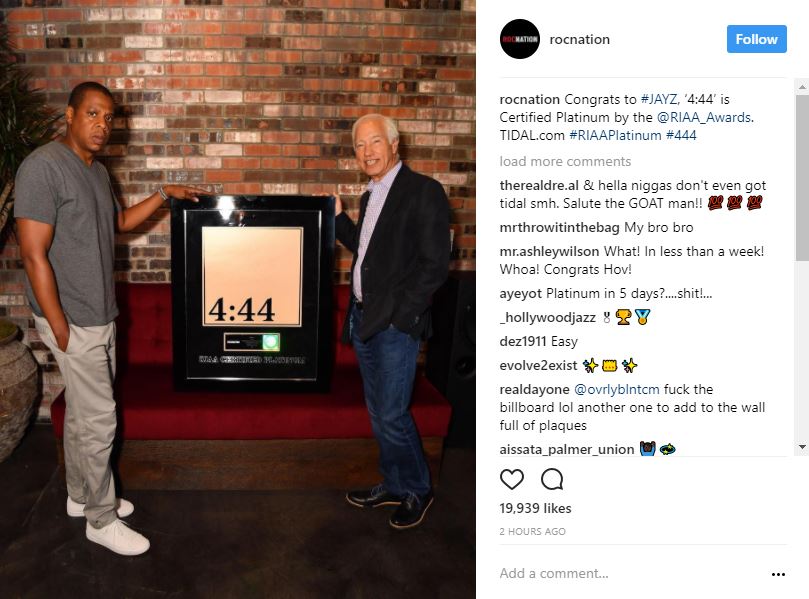Image resolution: width=809 pixels, height=599 pixels.
Task: Open the @RIAA_Awards mention link
Action: [x=704, y=118]
